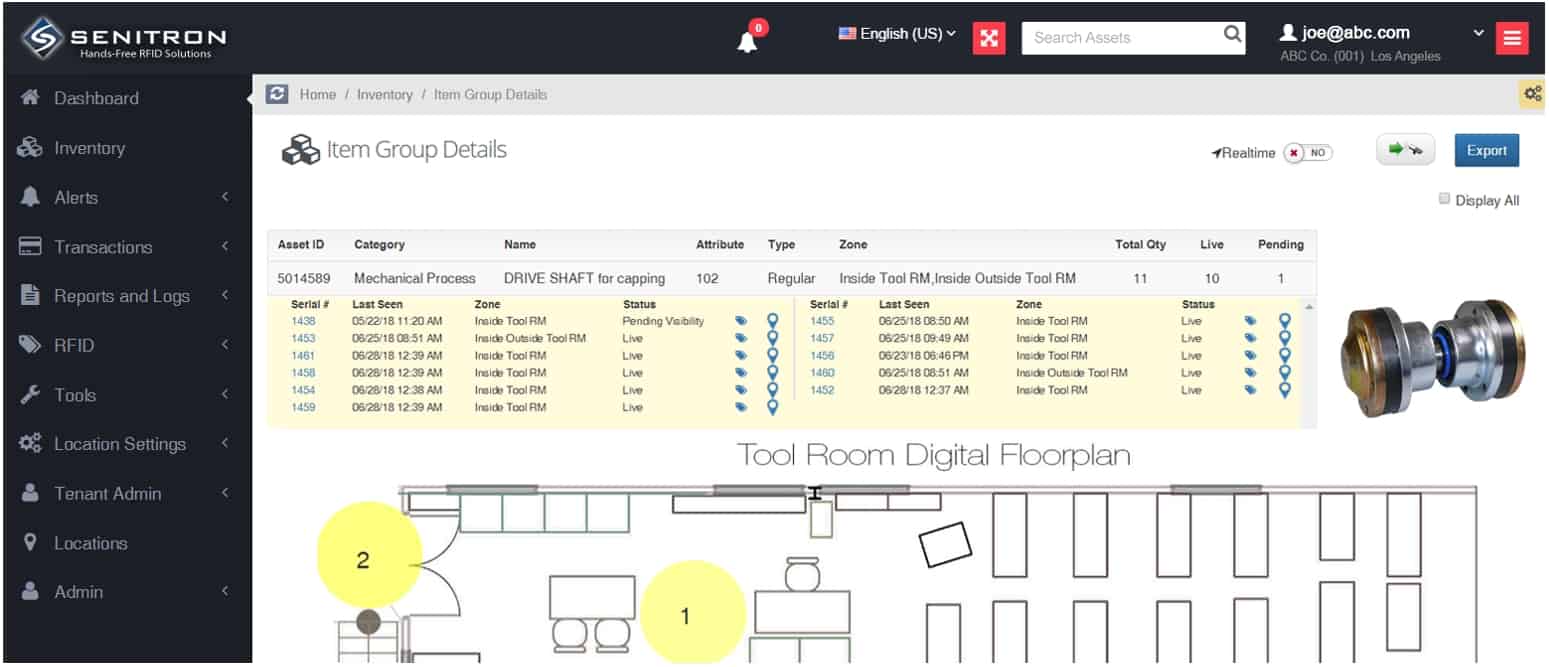Screen dimensions: 1549x667
Task: Click the Export button
Action: click(1486, 151)
